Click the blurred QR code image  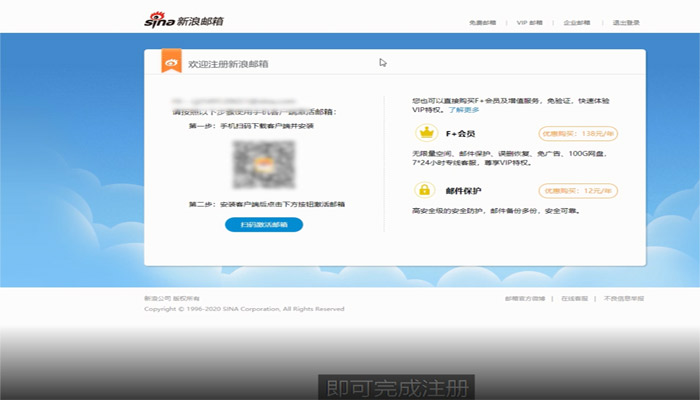(264, 164)
